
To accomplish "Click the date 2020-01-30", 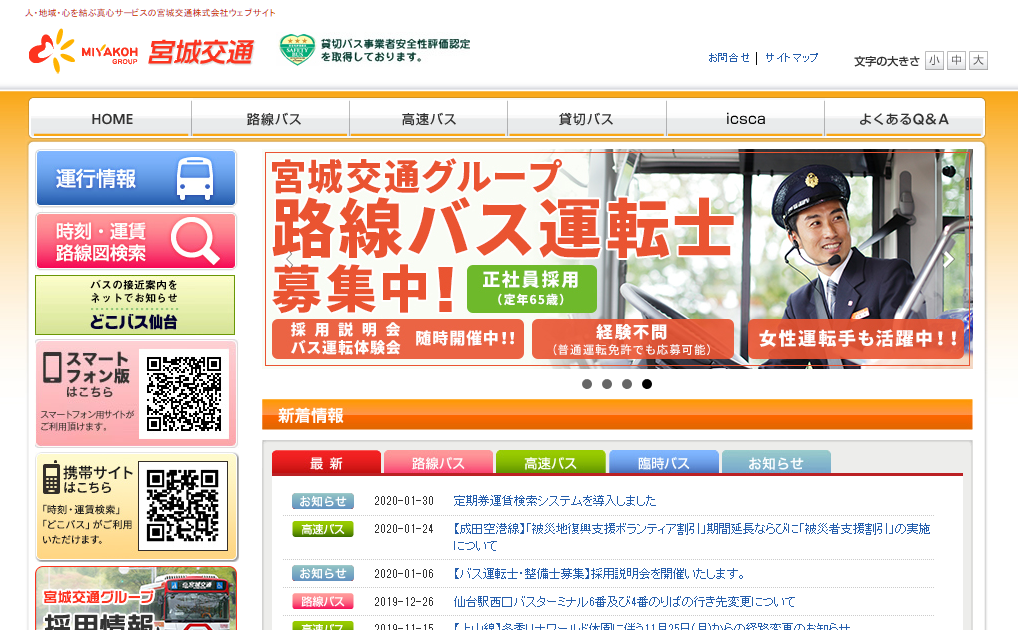I will tap(404, 501).
